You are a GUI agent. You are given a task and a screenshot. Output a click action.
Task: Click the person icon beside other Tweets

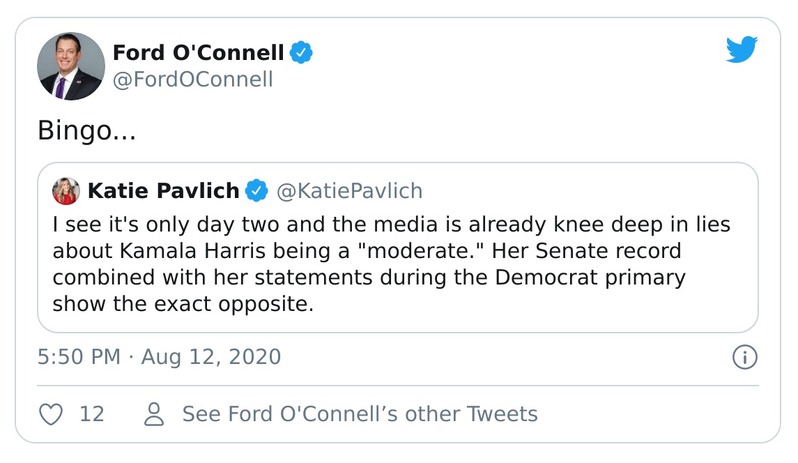coord(154,413)
